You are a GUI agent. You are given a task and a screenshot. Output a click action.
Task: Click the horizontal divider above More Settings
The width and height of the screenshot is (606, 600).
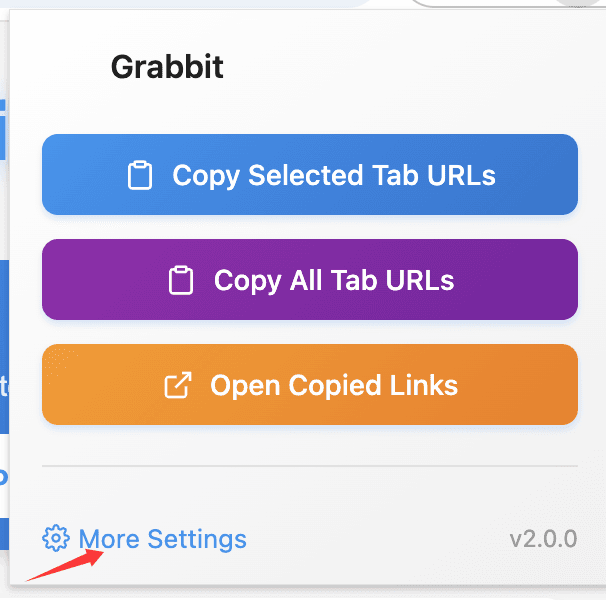[x=310, y=466]
